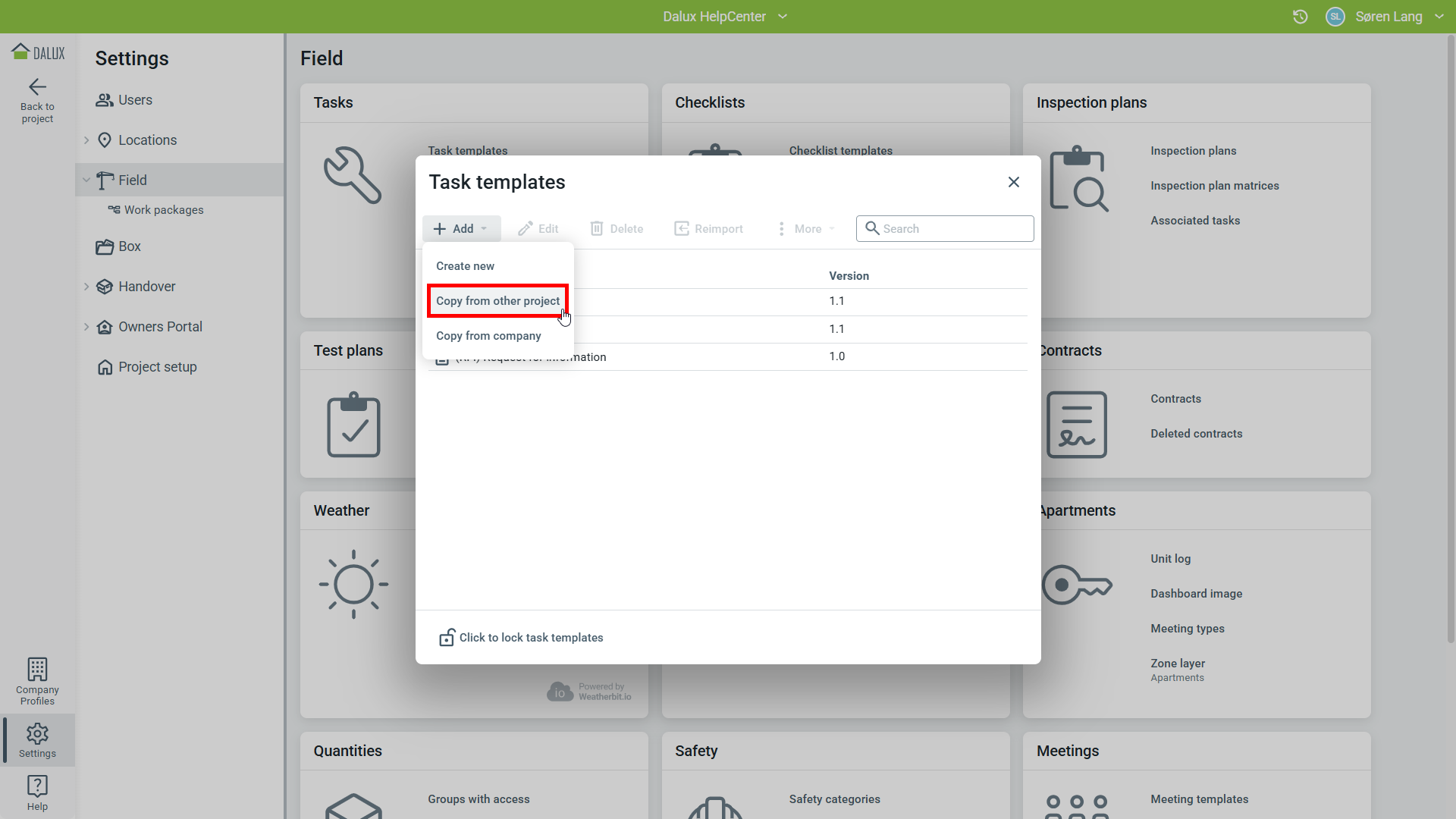This screenshot has height=819, width=1456.
Task: Click the history clock icon in top bar
Action: [x=1300, y=17]
